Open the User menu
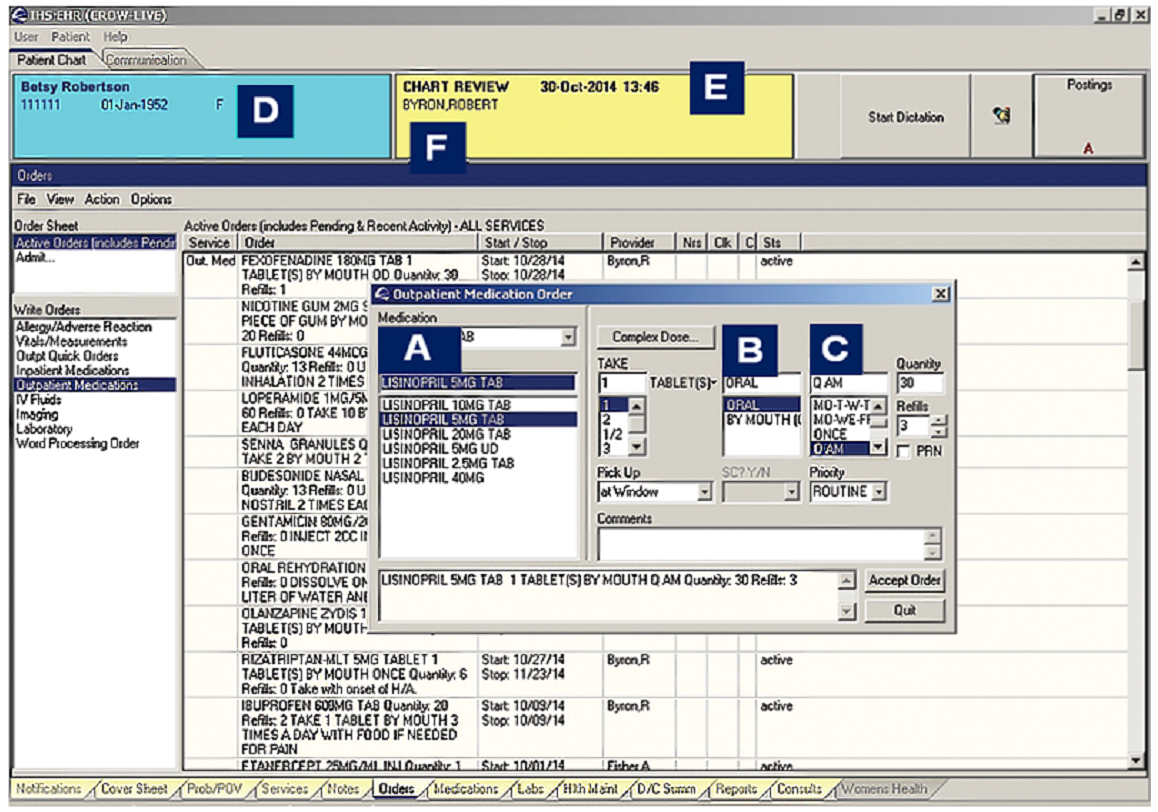 (x=26, y=36)
